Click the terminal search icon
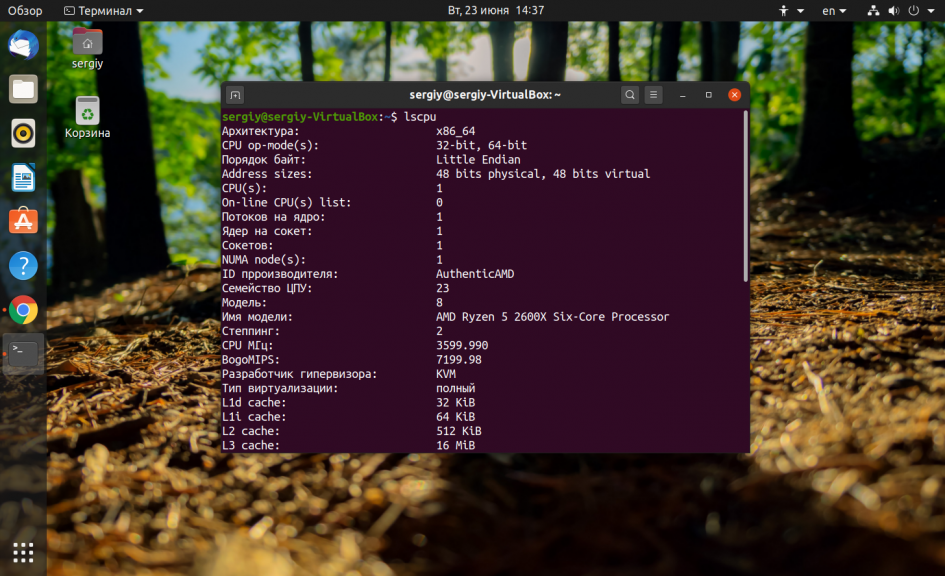 [x=630, y=95]
